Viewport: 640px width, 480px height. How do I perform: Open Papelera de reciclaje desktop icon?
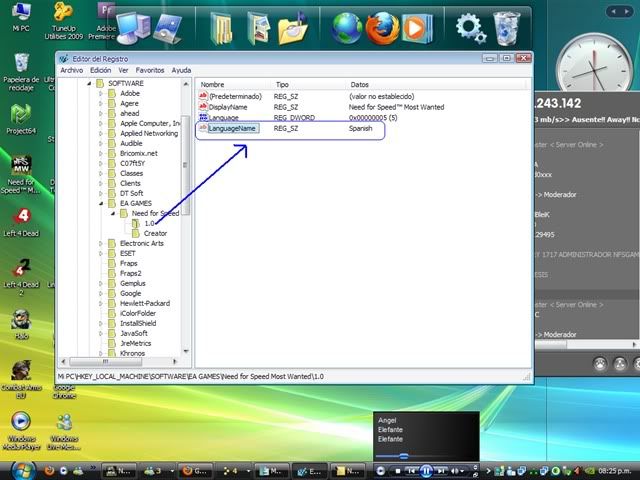(21, 73)
